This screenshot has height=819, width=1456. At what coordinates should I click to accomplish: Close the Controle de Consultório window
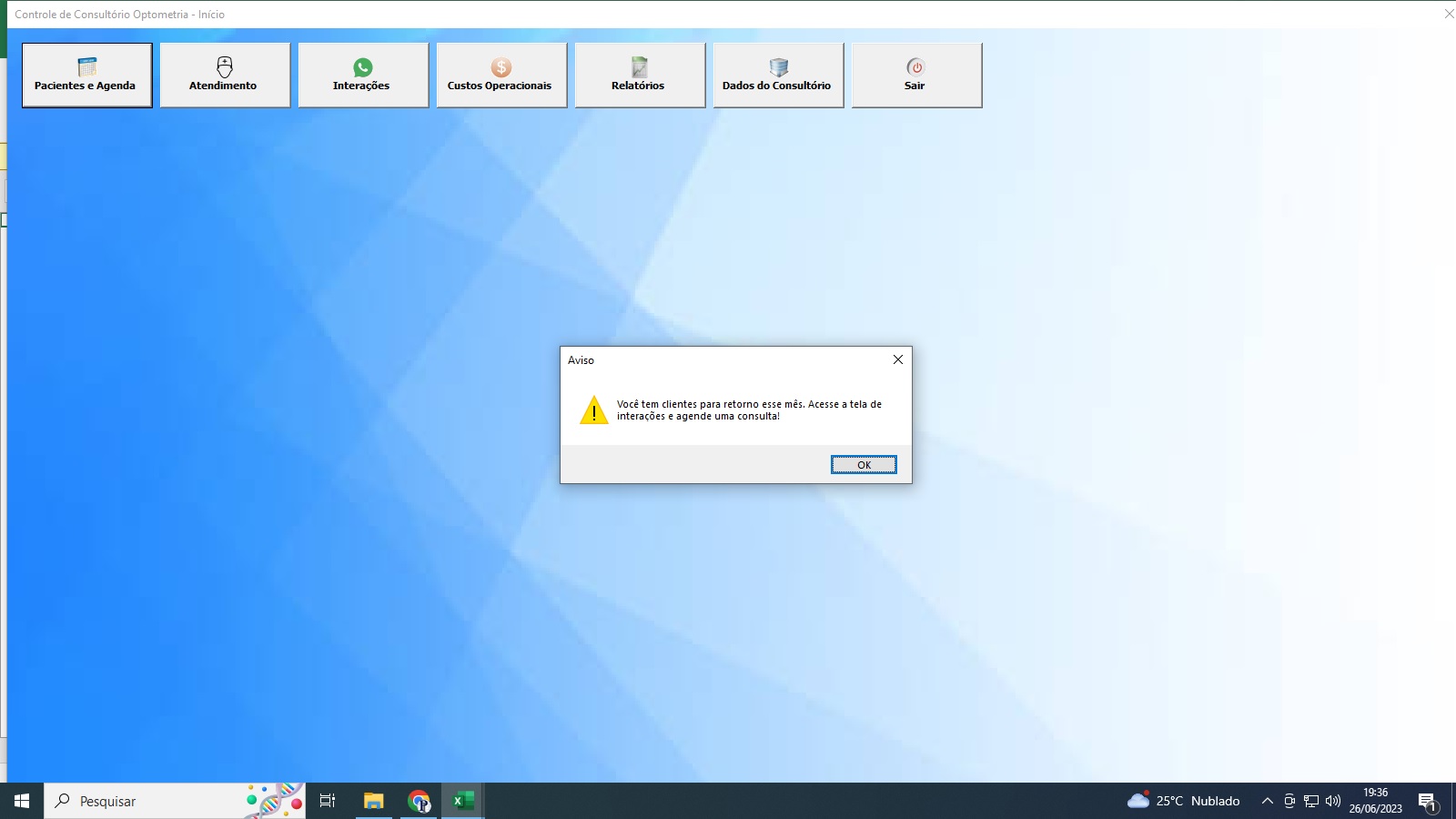coord(1449,14)
